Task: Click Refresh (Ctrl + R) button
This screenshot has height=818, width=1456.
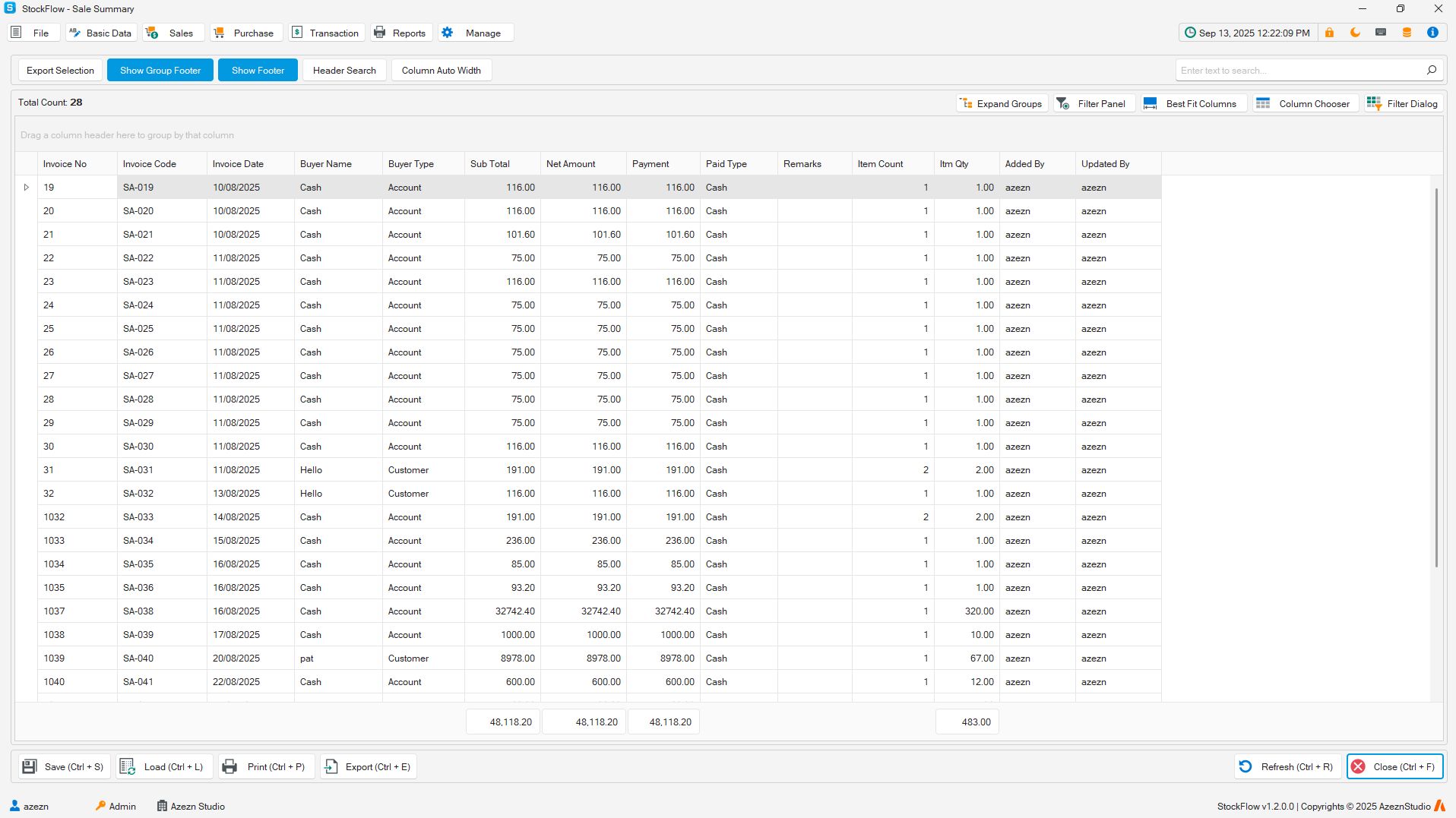Action: pos(1286,766)
